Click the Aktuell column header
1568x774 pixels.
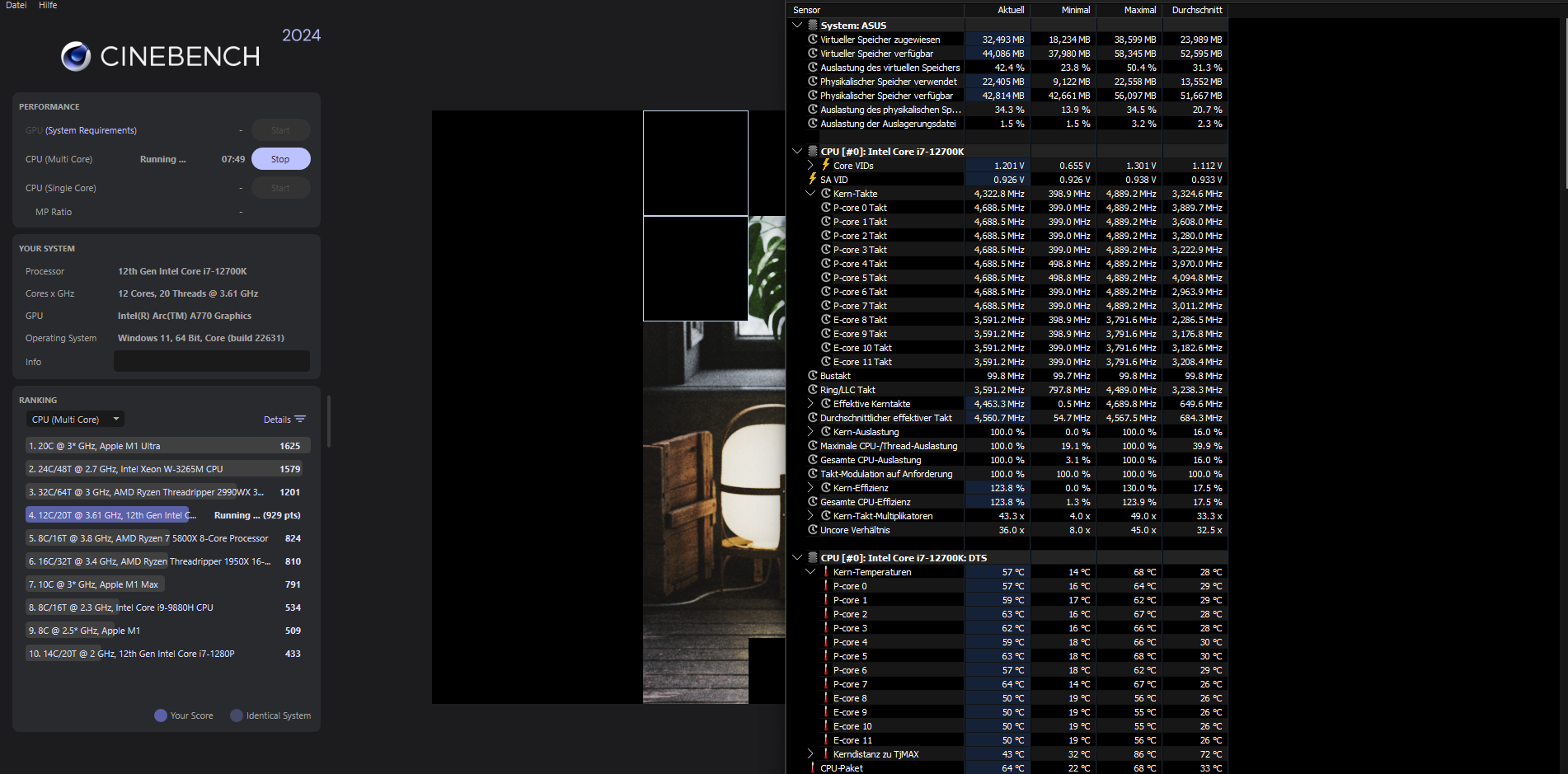point(998,10)
